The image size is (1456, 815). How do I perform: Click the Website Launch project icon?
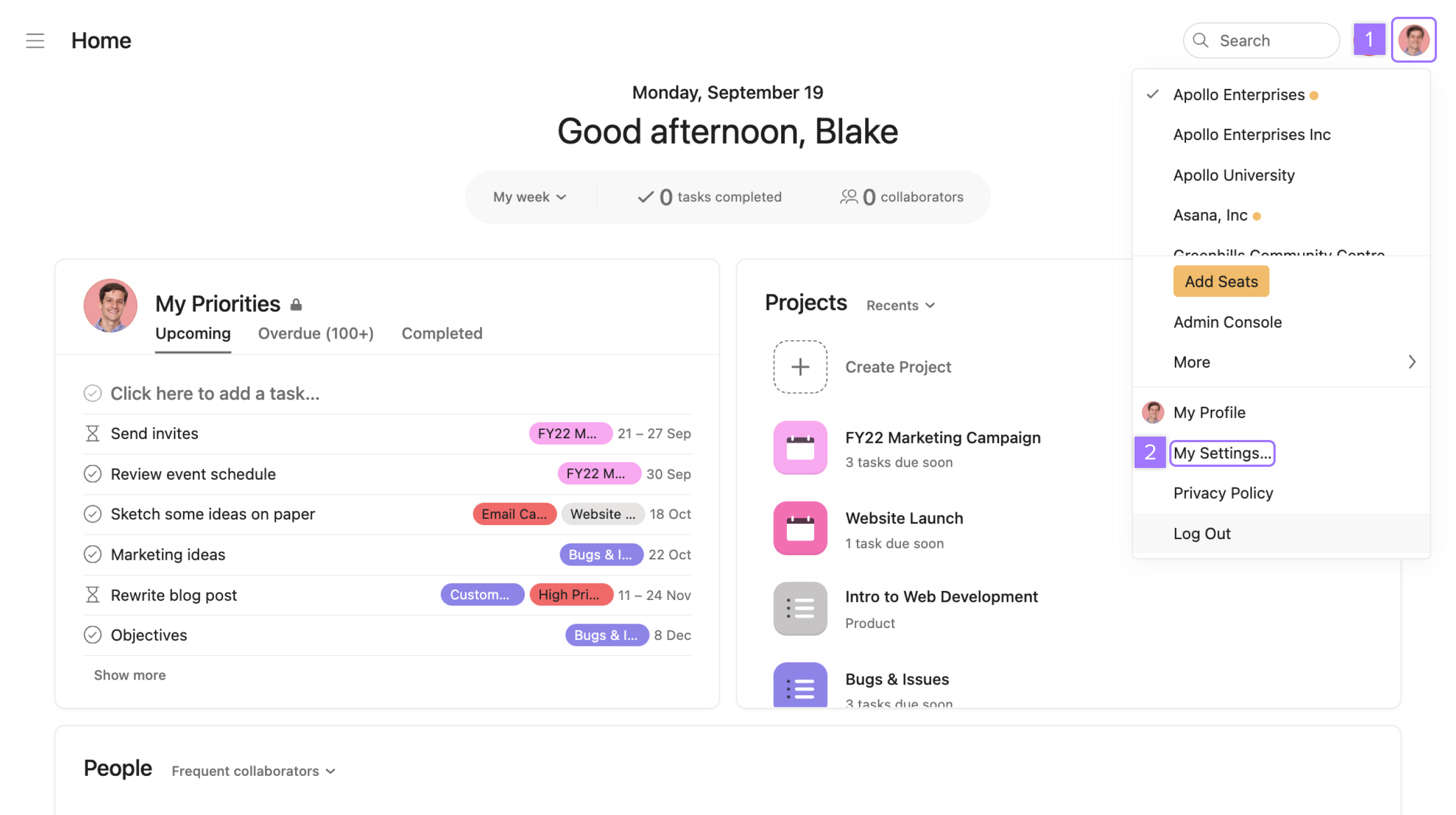point(800,528)
